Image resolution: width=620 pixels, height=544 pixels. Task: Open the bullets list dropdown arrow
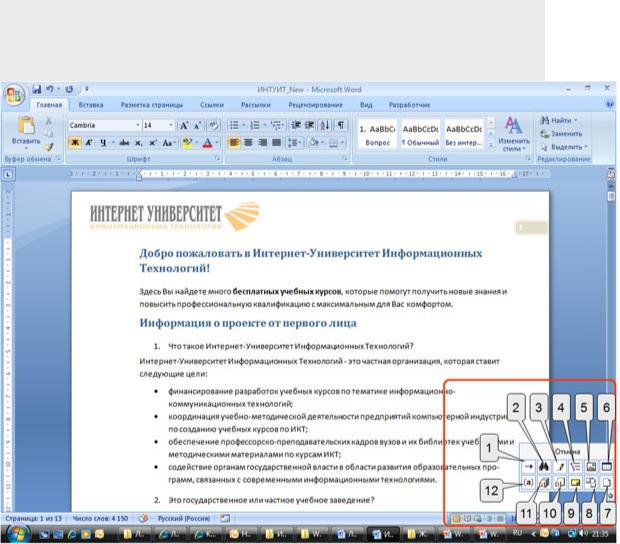(x=244, y=125)
